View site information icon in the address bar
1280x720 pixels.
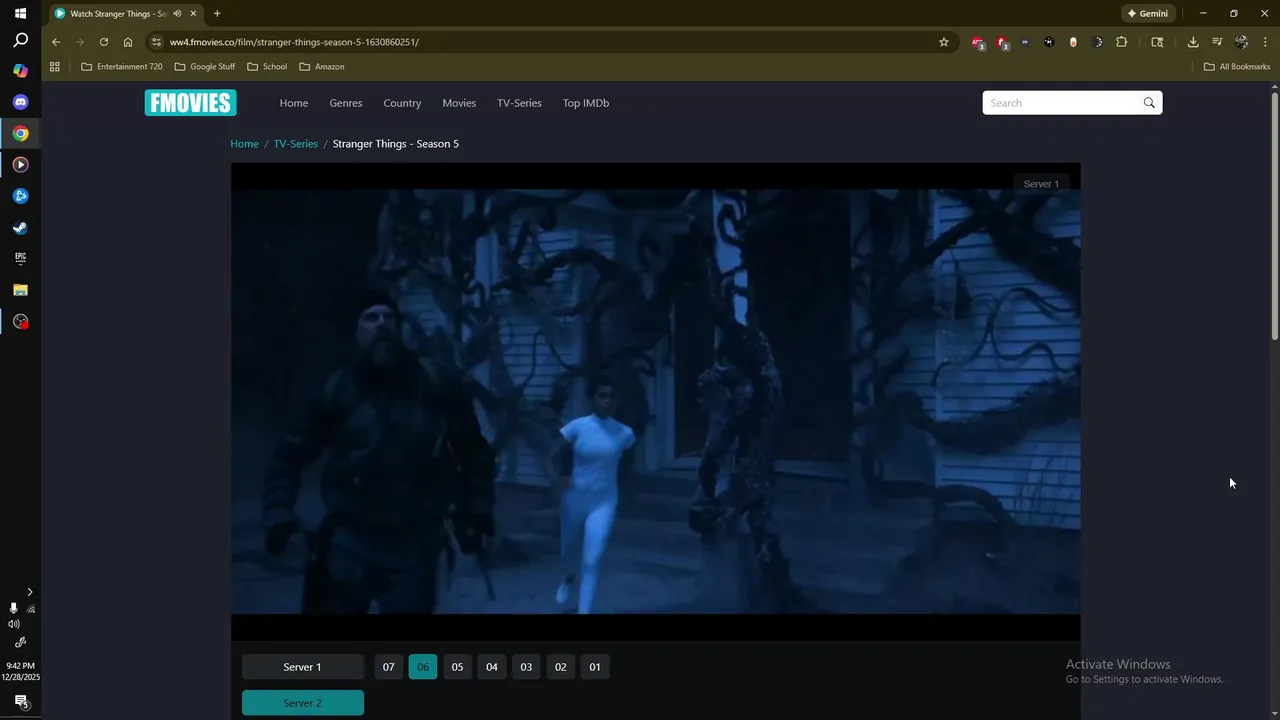coord(155,42)
